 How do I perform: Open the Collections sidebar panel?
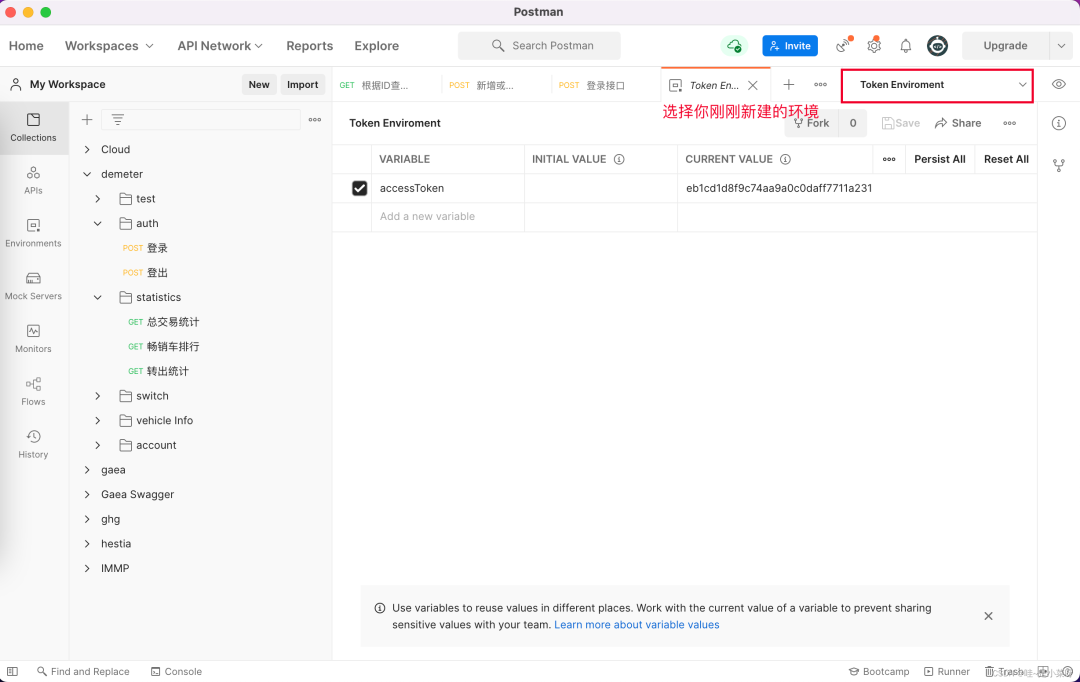[33, 127]
